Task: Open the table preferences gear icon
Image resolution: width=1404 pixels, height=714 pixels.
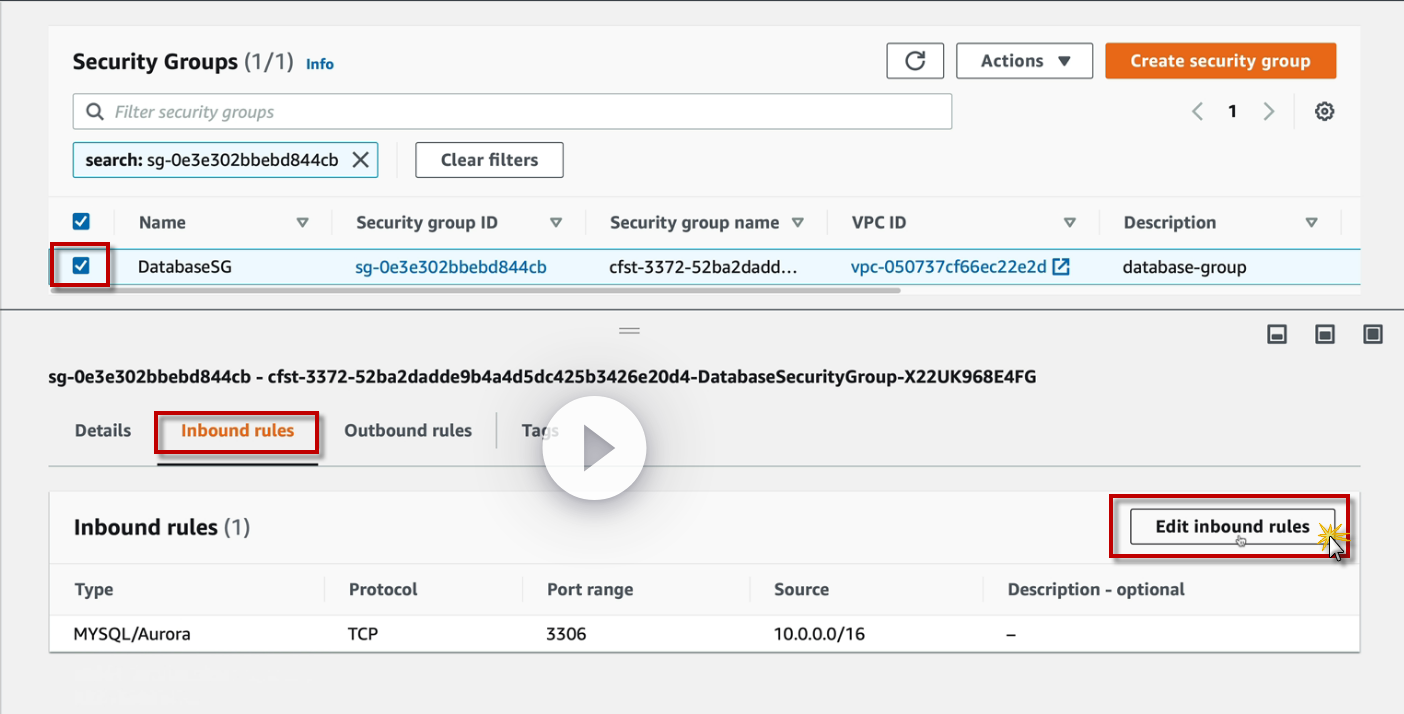Action: (x=1324, y=112)
